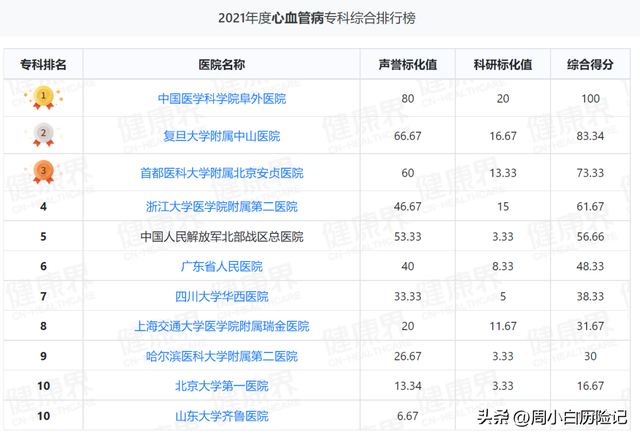Click the total score 83.34
The width and height of the screenshot is (640, 438).
pyautogui.click(x=590, y=136)
